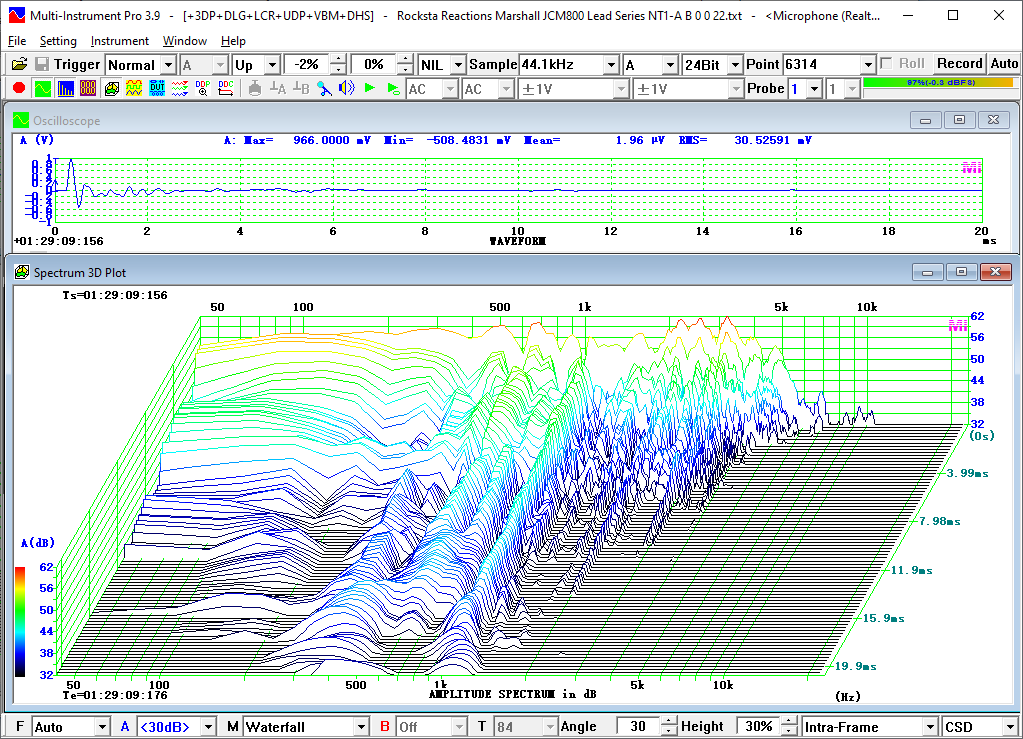Open the Help menu
The image size is (1023, 739).
point(233,41)
